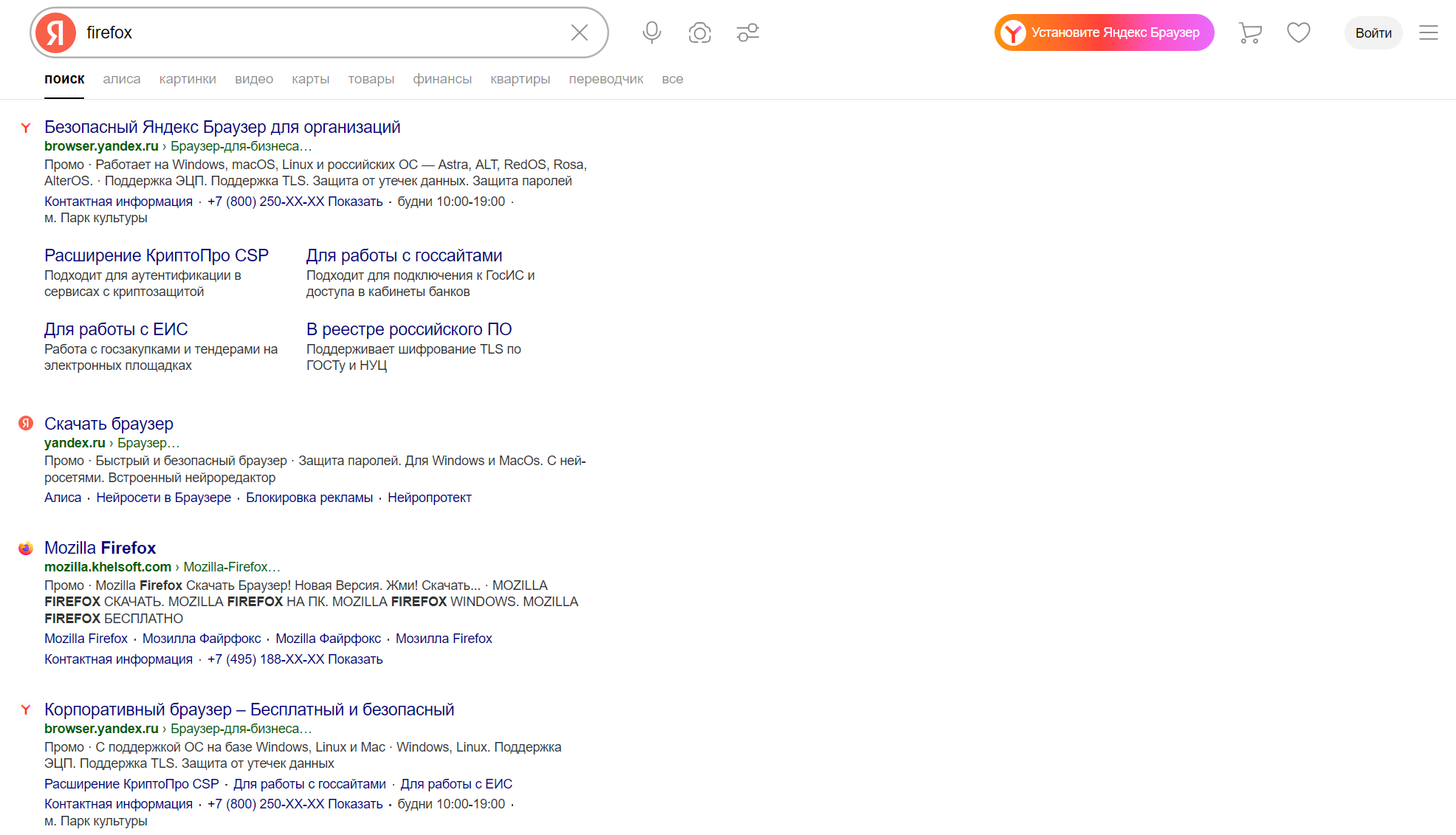
Task: Open image search via camera icon
Action: tap(699, 32)
